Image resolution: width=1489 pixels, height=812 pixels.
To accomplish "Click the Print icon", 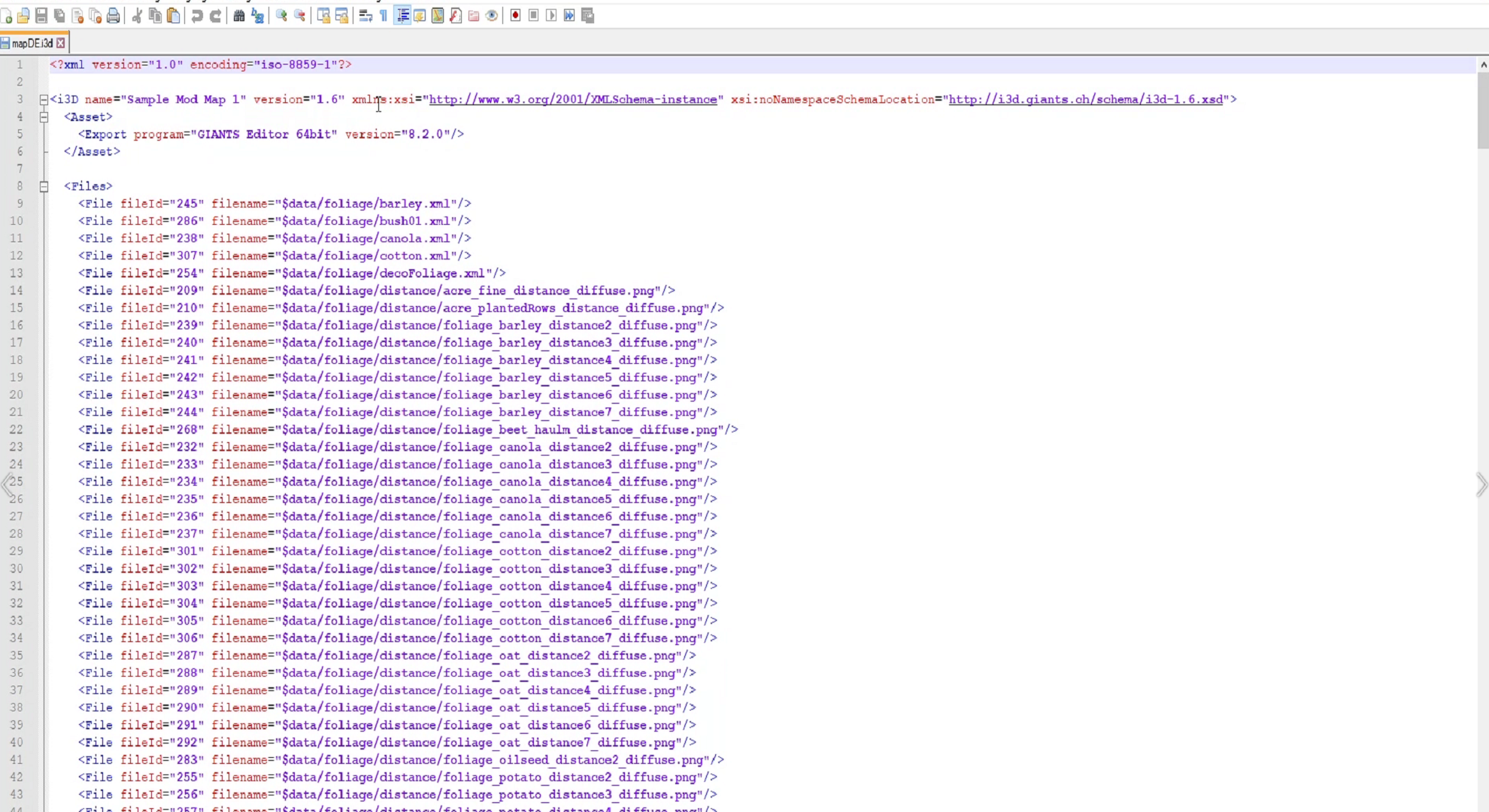I will (113, 16).
